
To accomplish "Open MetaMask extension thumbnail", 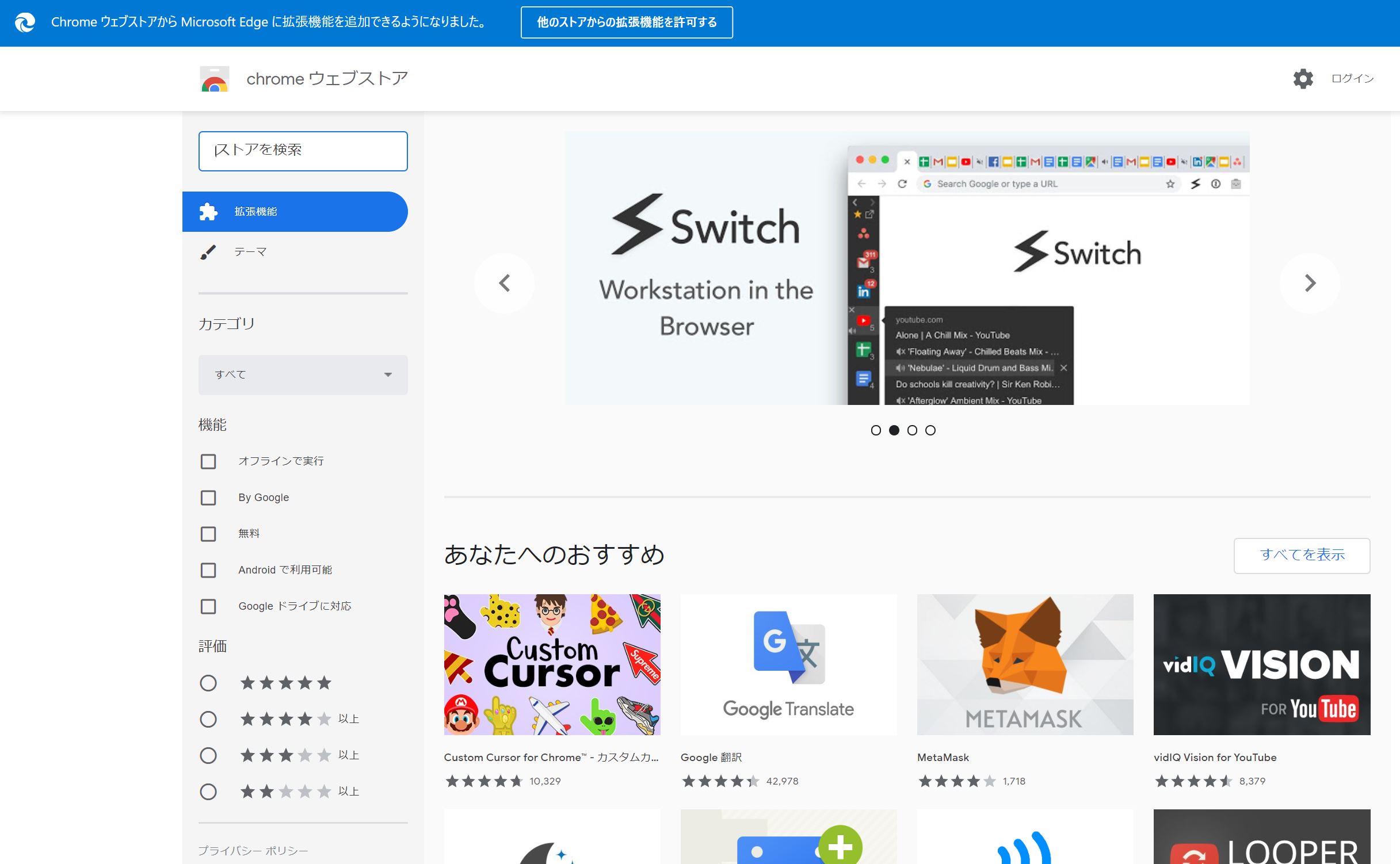I will [1025, 664].
